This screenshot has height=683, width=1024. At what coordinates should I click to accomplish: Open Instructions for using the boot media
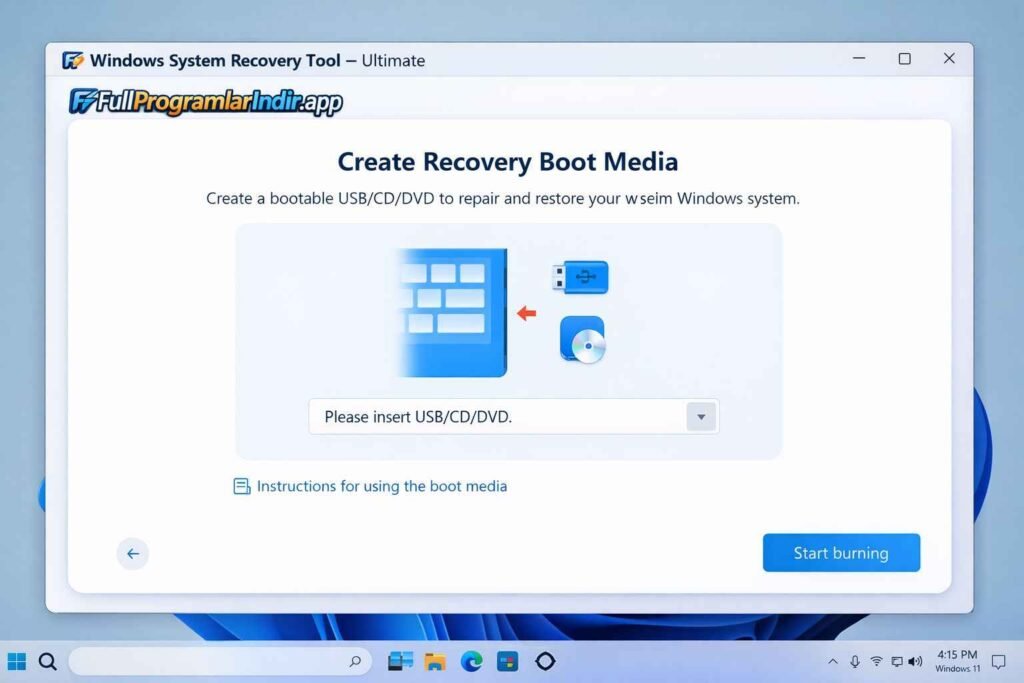[381, 487]
